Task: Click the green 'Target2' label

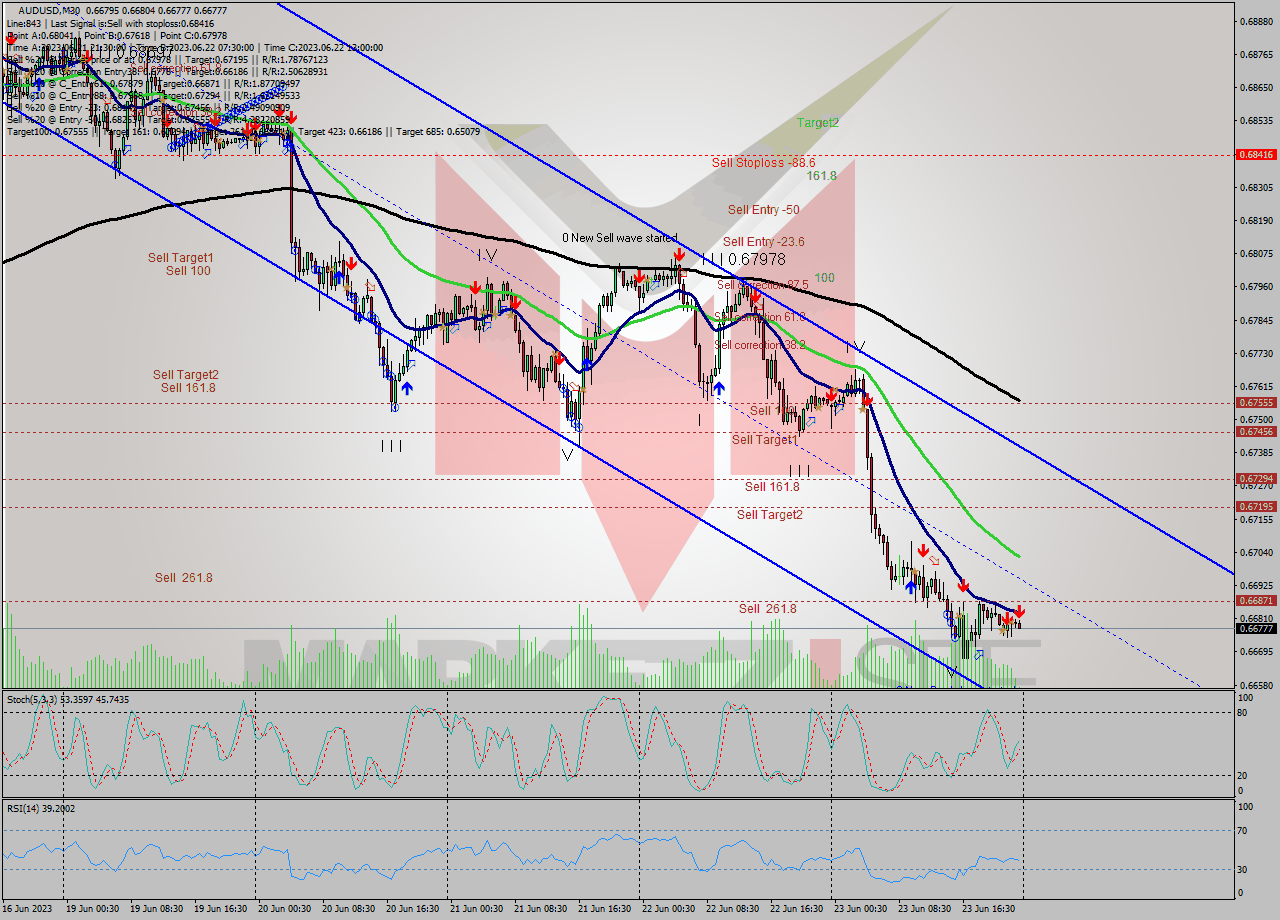Action: click(x=817, y=123)
